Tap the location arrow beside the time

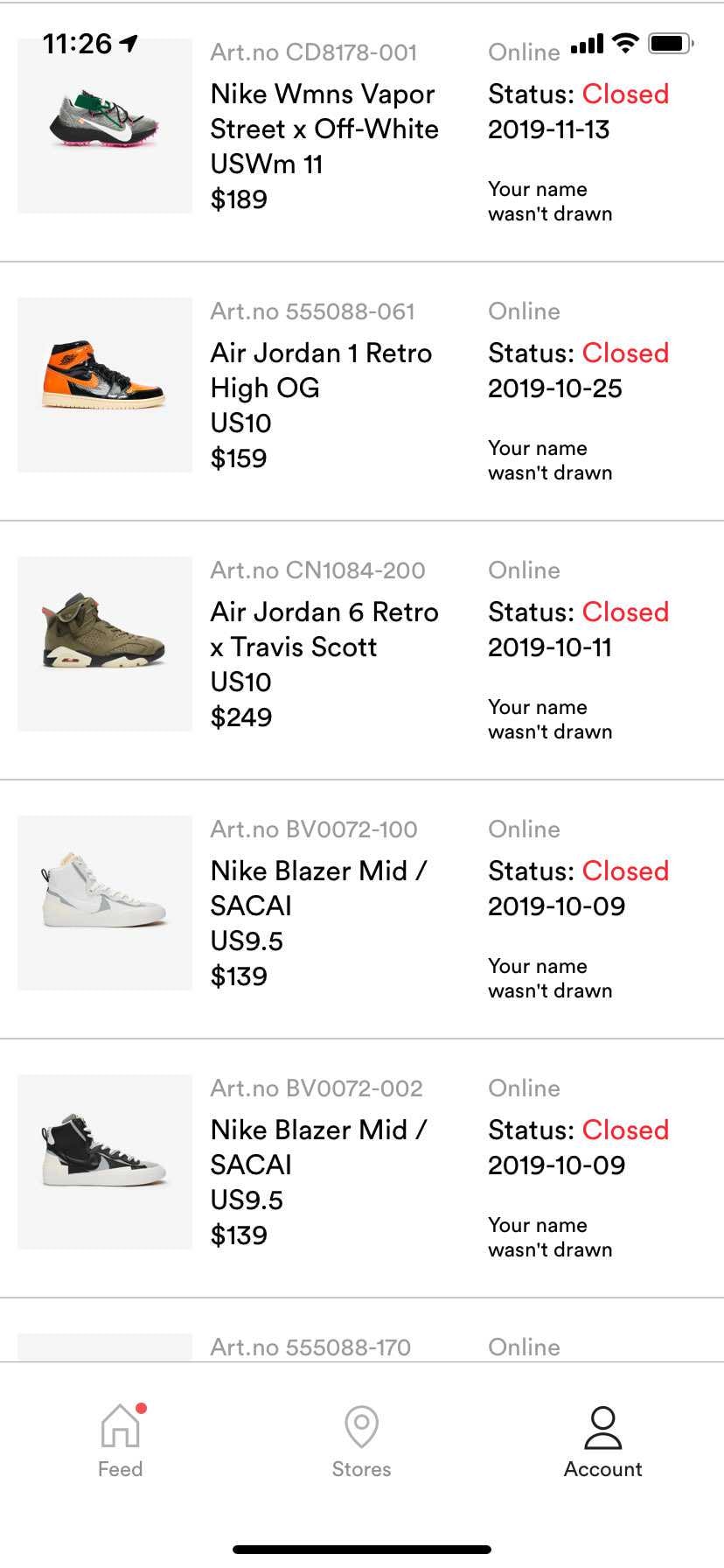click(x=129, y=43)
